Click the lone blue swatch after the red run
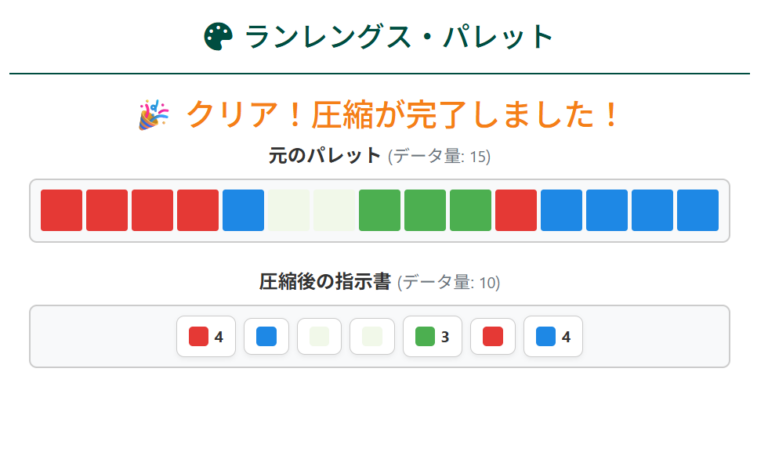This screenshot has height=466, width=768. 243,210
